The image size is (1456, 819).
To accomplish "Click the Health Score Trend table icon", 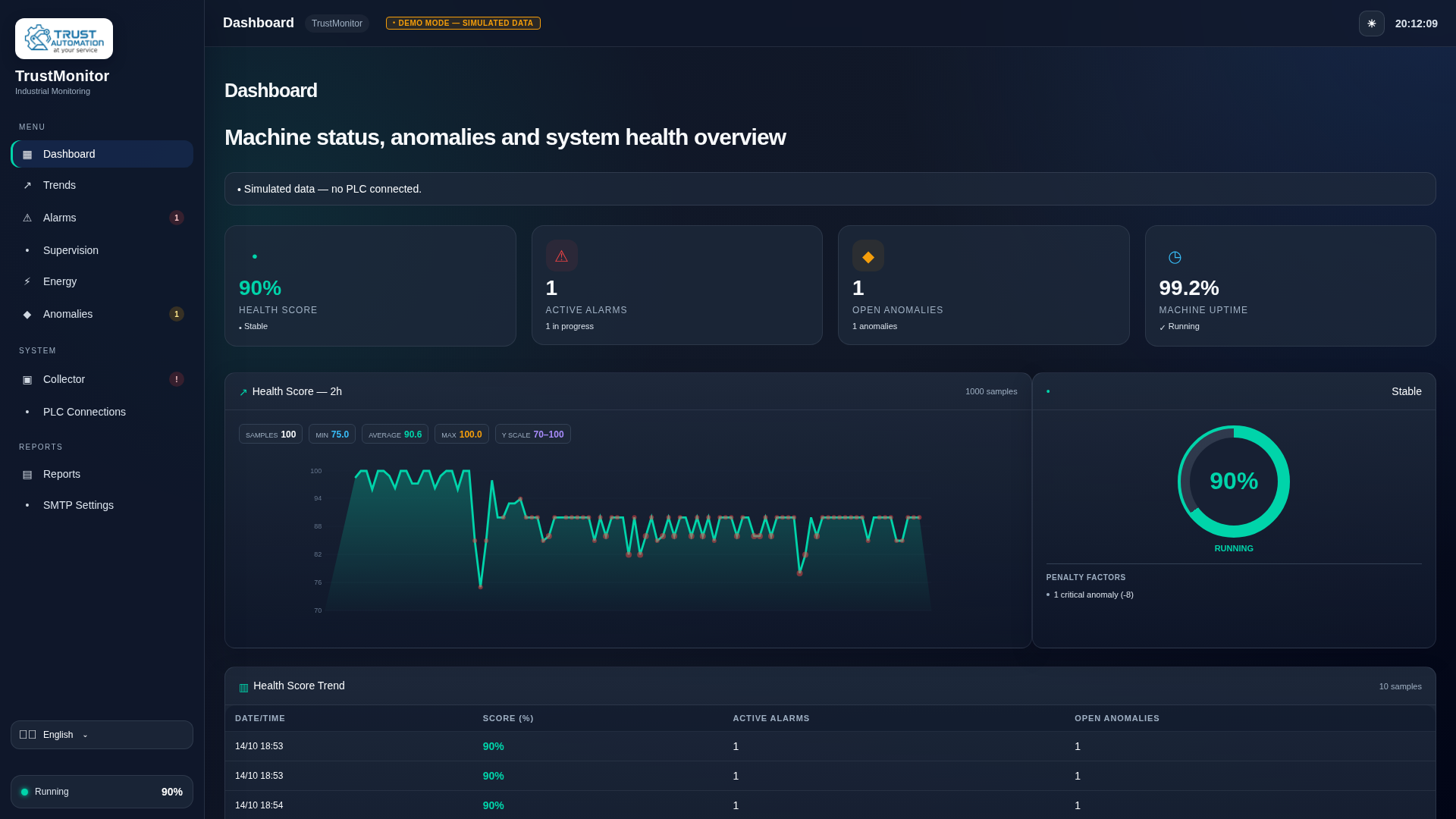I will [x=243, y=687].
